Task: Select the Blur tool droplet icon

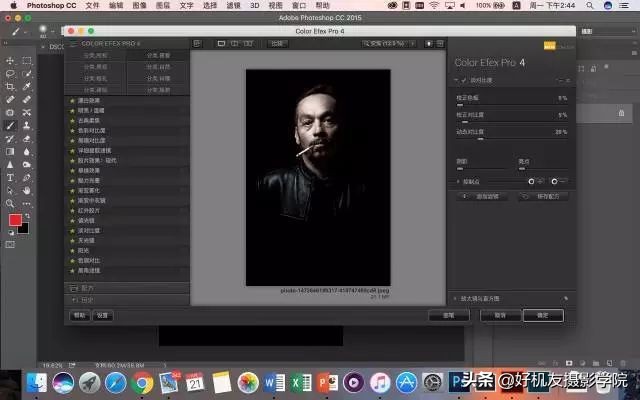Action: (27, 152)
